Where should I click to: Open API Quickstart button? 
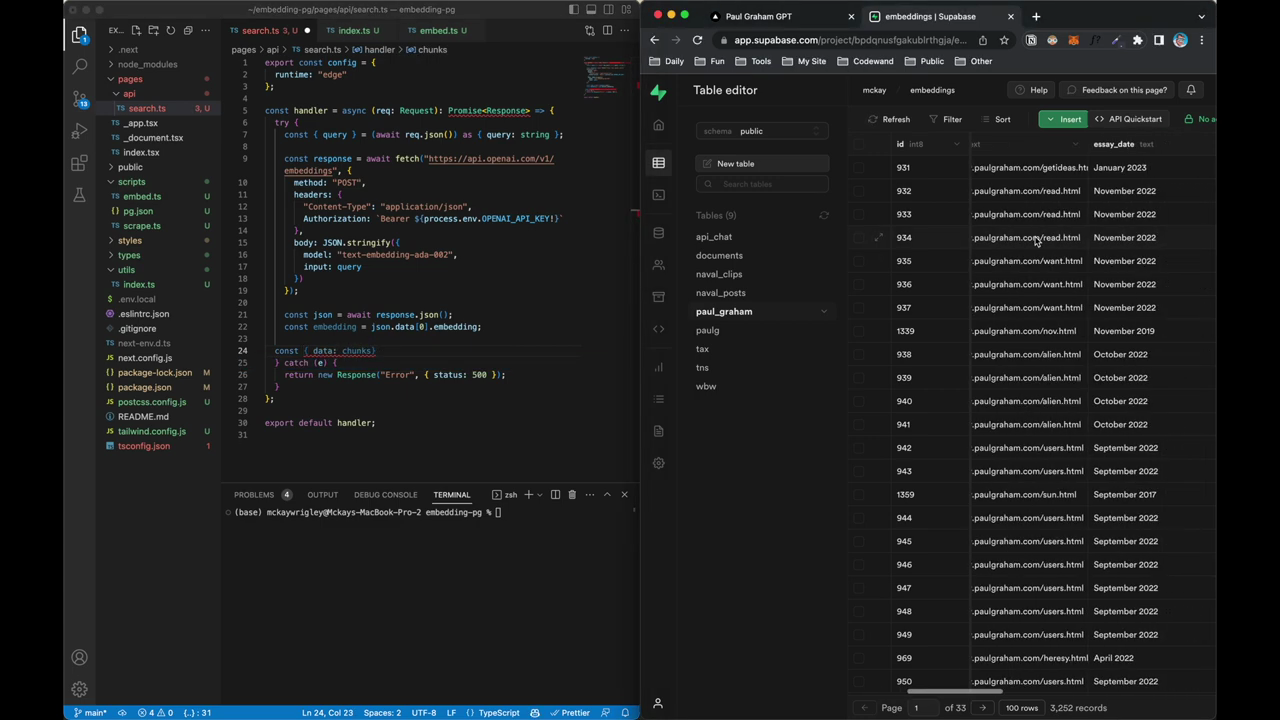pos(1129,119)
